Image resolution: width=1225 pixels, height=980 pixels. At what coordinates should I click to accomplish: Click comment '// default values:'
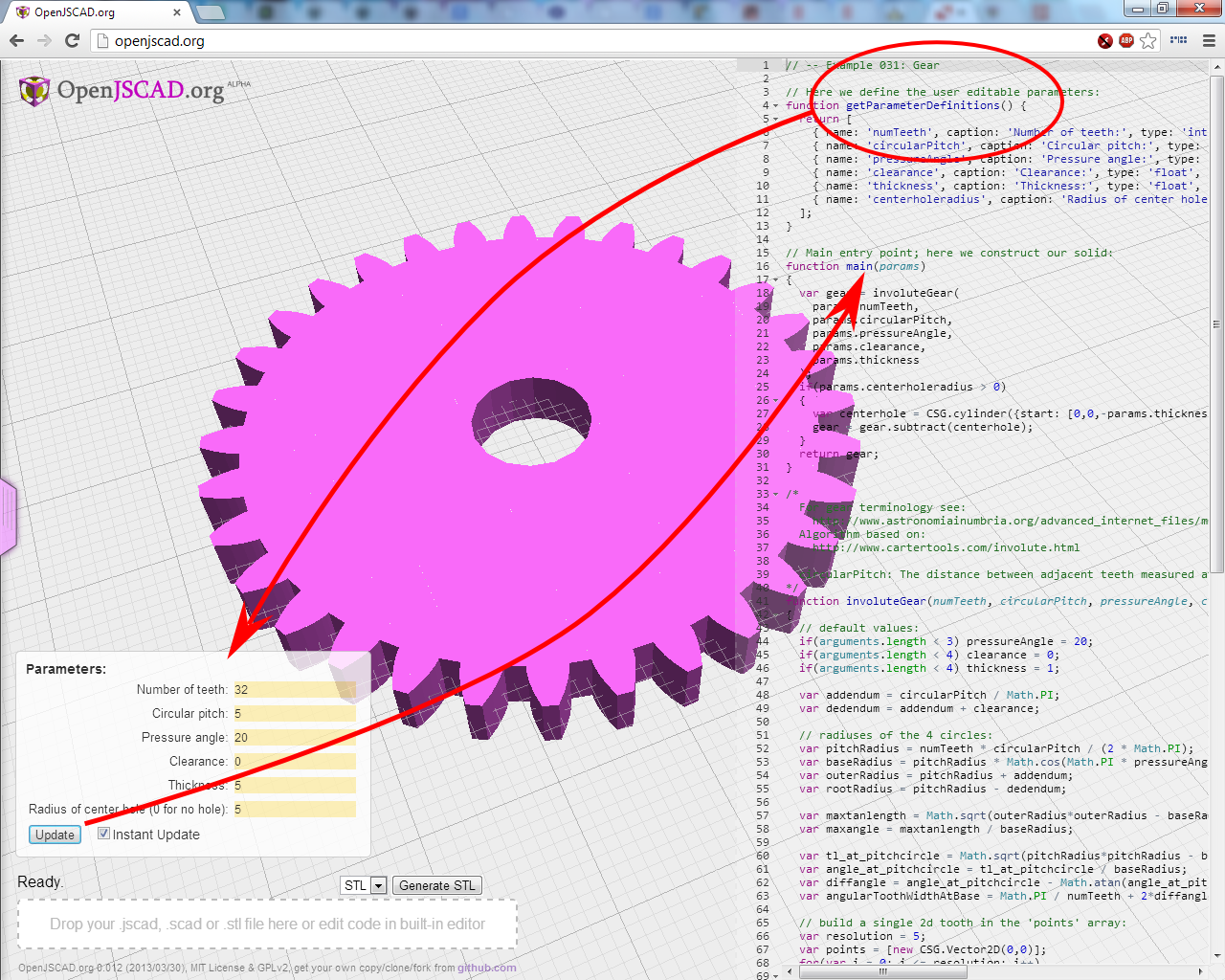pyautogui.click(x=858, y=628)
